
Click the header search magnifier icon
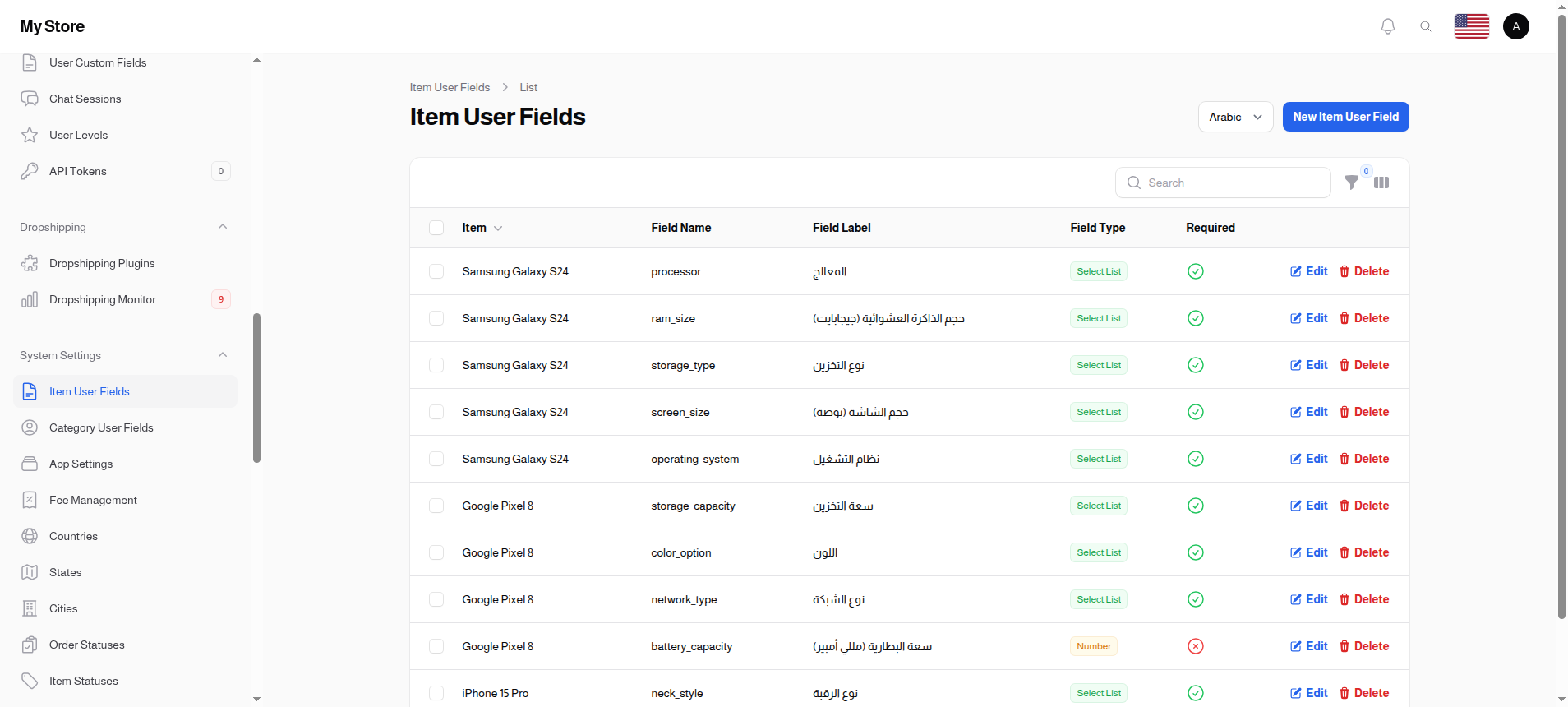pyautogui.click(x=1426, y=26)
